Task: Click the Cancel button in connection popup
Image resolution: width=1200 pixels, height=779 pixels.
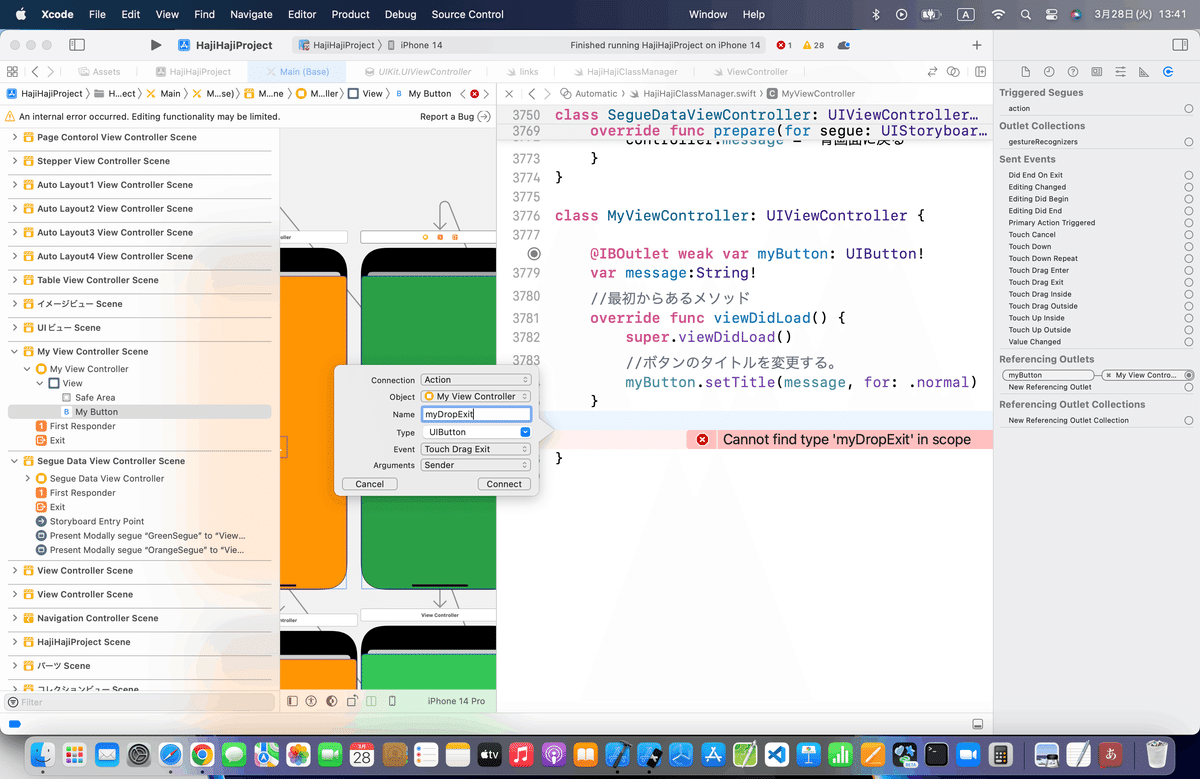Action: [370, 484]
